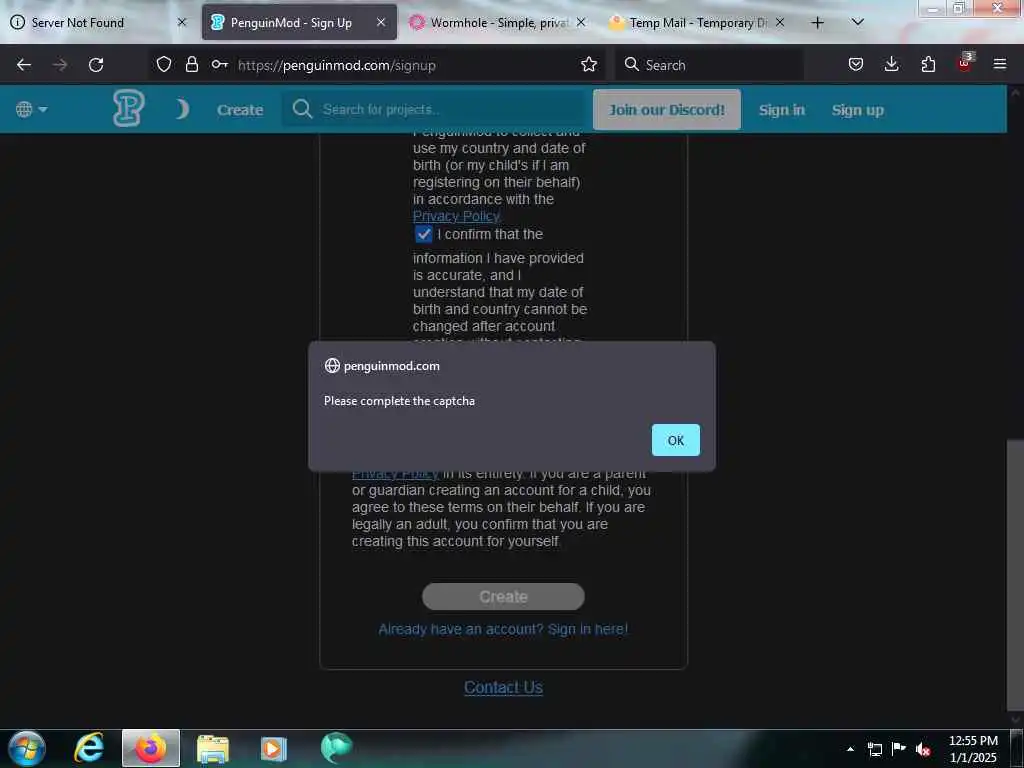Viewport: 1024px width, 768px height.
Task: Switch to the Temp Mail tab
Action: (696, 23)
